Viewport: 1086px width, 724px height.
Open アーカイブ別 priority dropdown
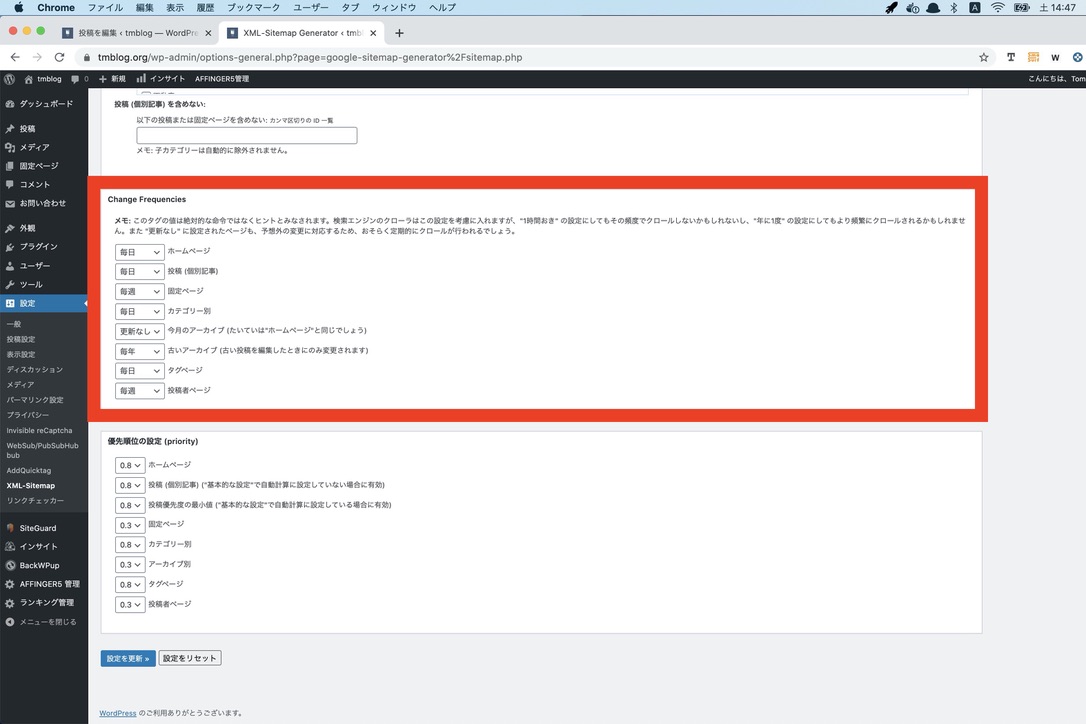point(130,565)
